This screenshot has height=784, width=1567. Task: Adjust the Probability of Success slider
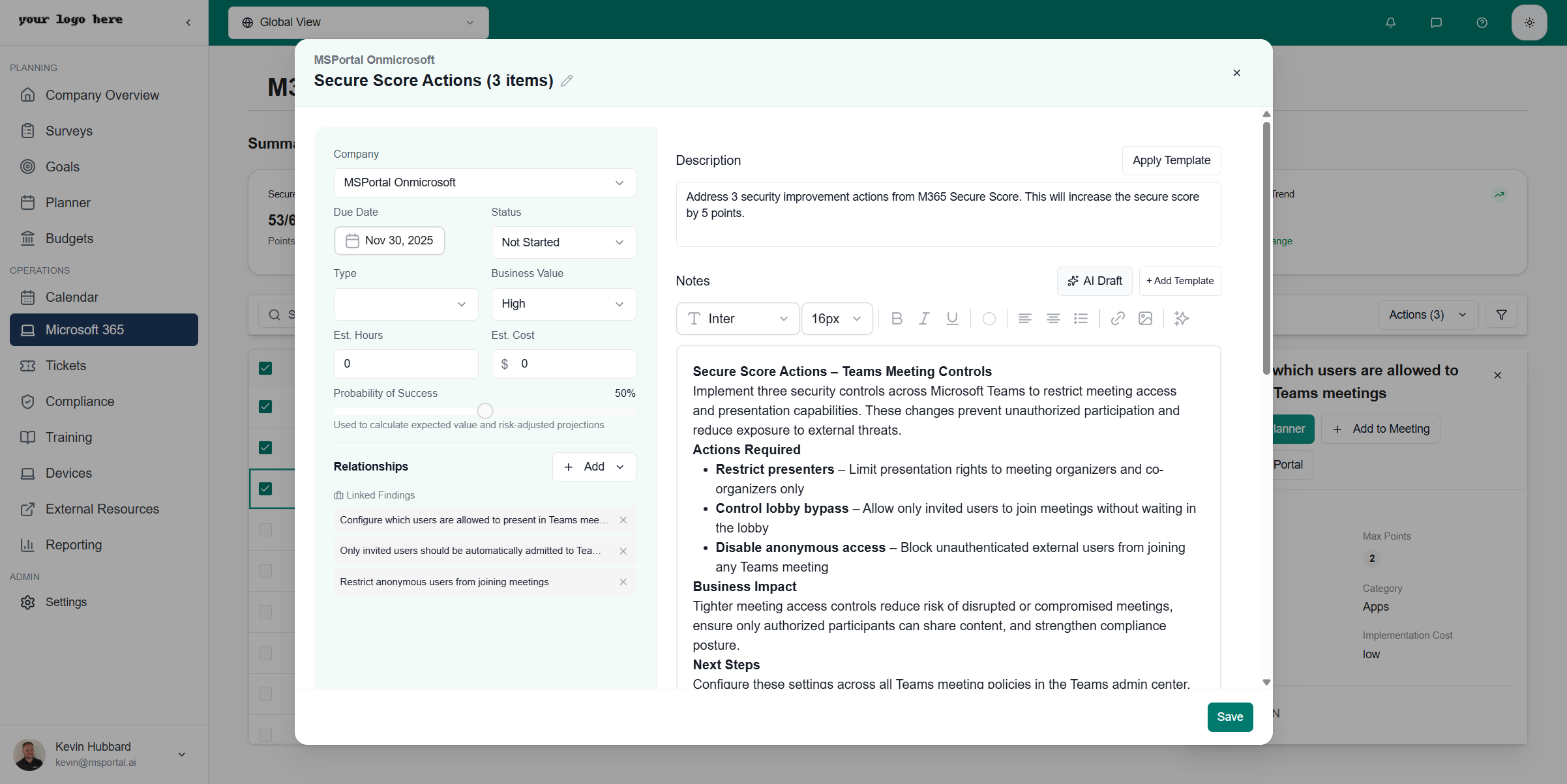[485, 411]
